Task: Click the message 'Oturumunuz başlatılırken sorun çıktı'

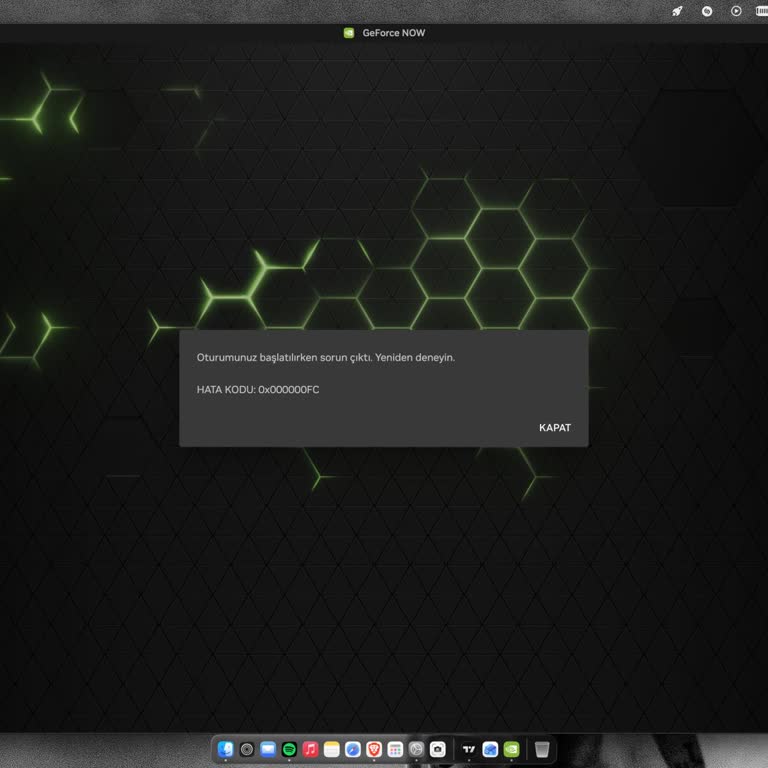Action: [284, 358]
